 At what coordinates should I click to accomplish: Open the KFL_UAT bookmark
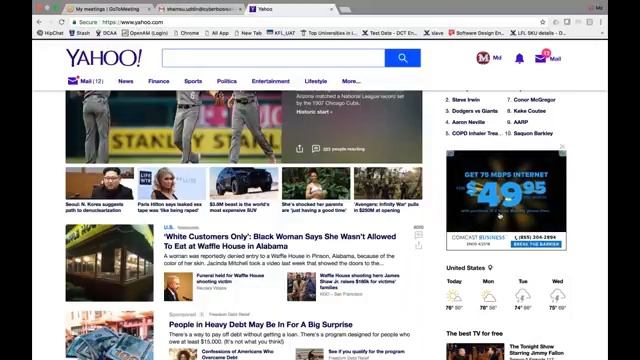[x=281, y=33]
